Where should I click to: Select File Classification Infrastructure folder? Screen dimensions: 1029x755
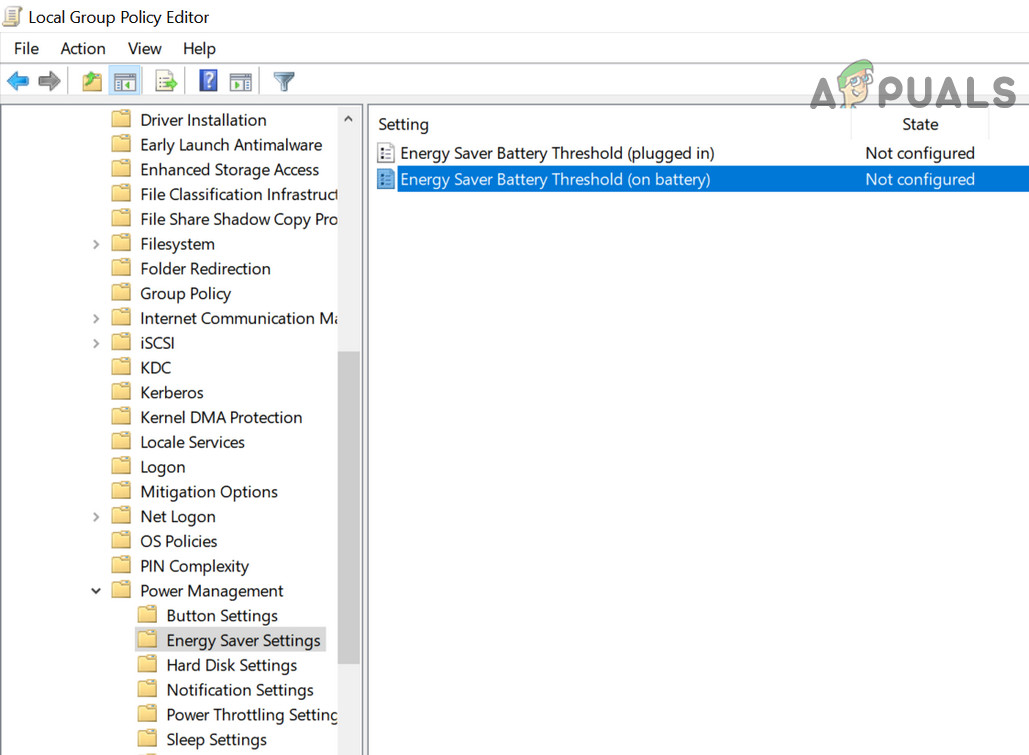coord(239,194)
